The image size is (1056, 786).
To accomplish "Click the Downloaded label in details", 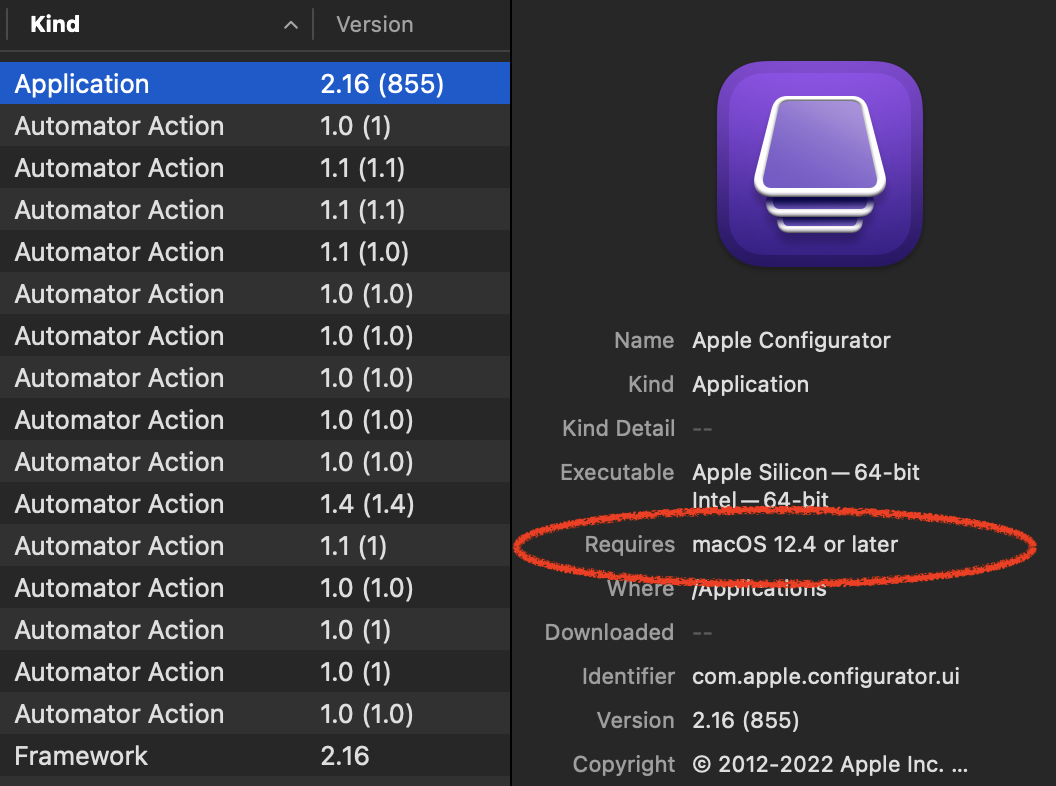I will tap(609, 632).
